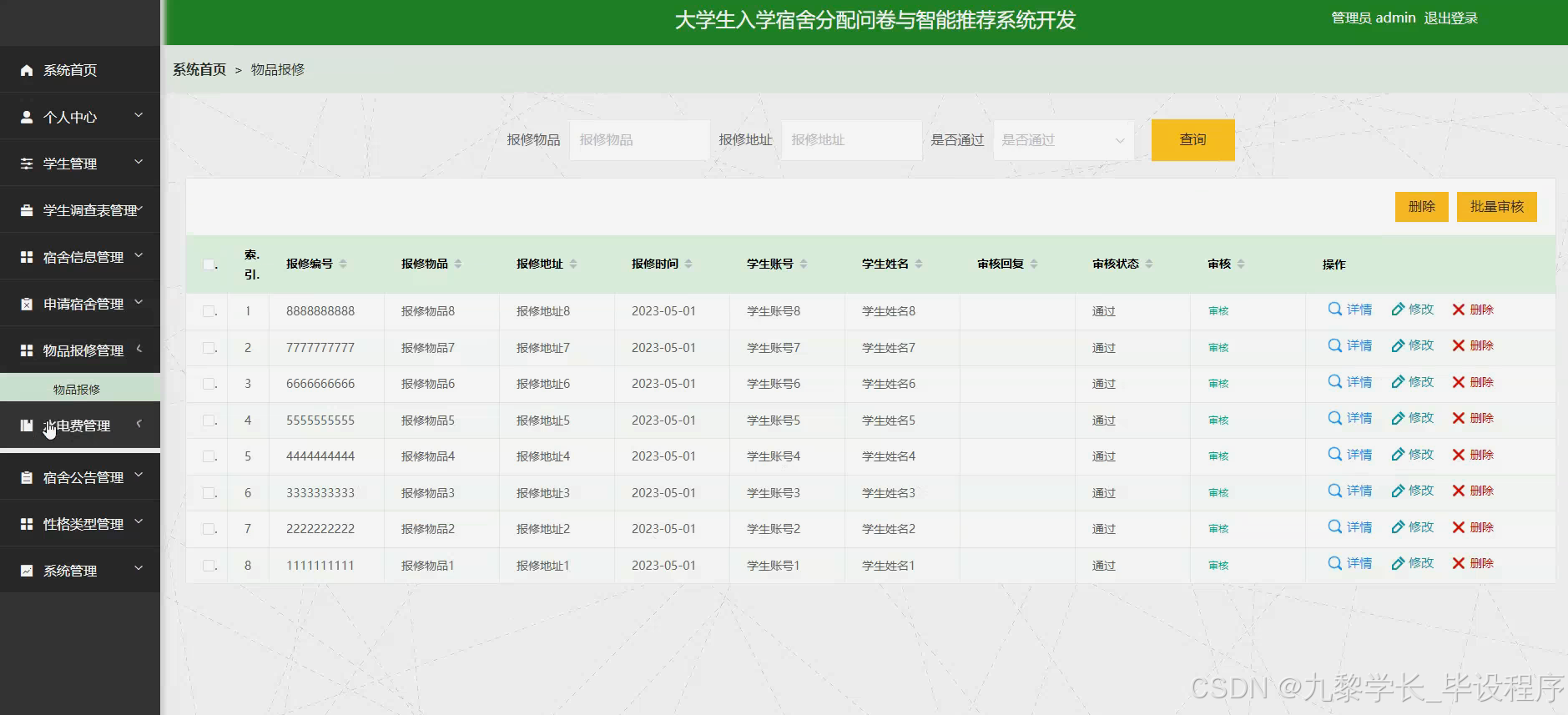Expand 宿舍信息管理 sidebar chevron

(139, 255)
